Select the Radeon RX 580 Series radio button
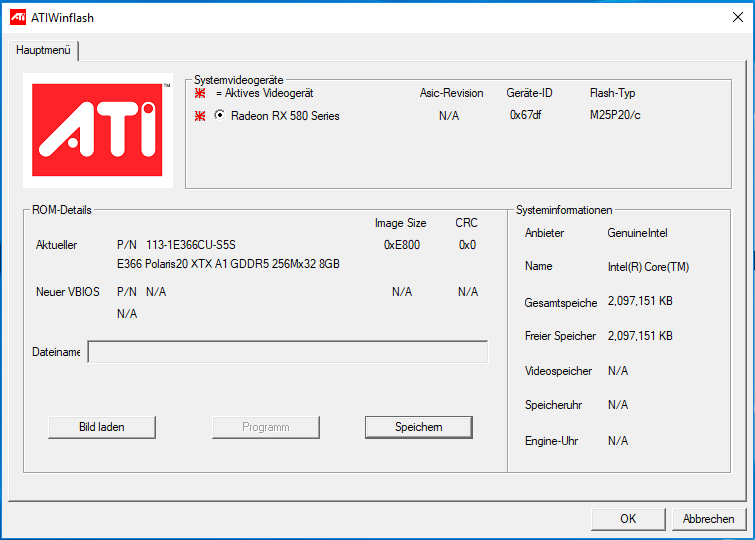Viewport: 755px width, 540px height. (x=219, y=116)
